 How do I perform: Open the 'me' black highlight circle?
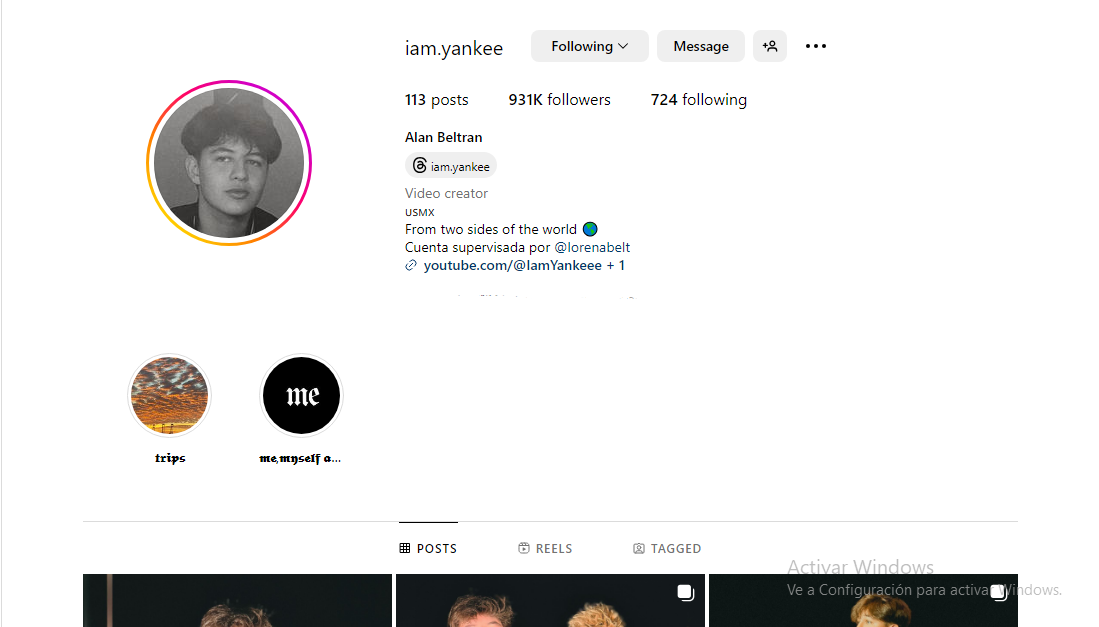coord(301,396)
